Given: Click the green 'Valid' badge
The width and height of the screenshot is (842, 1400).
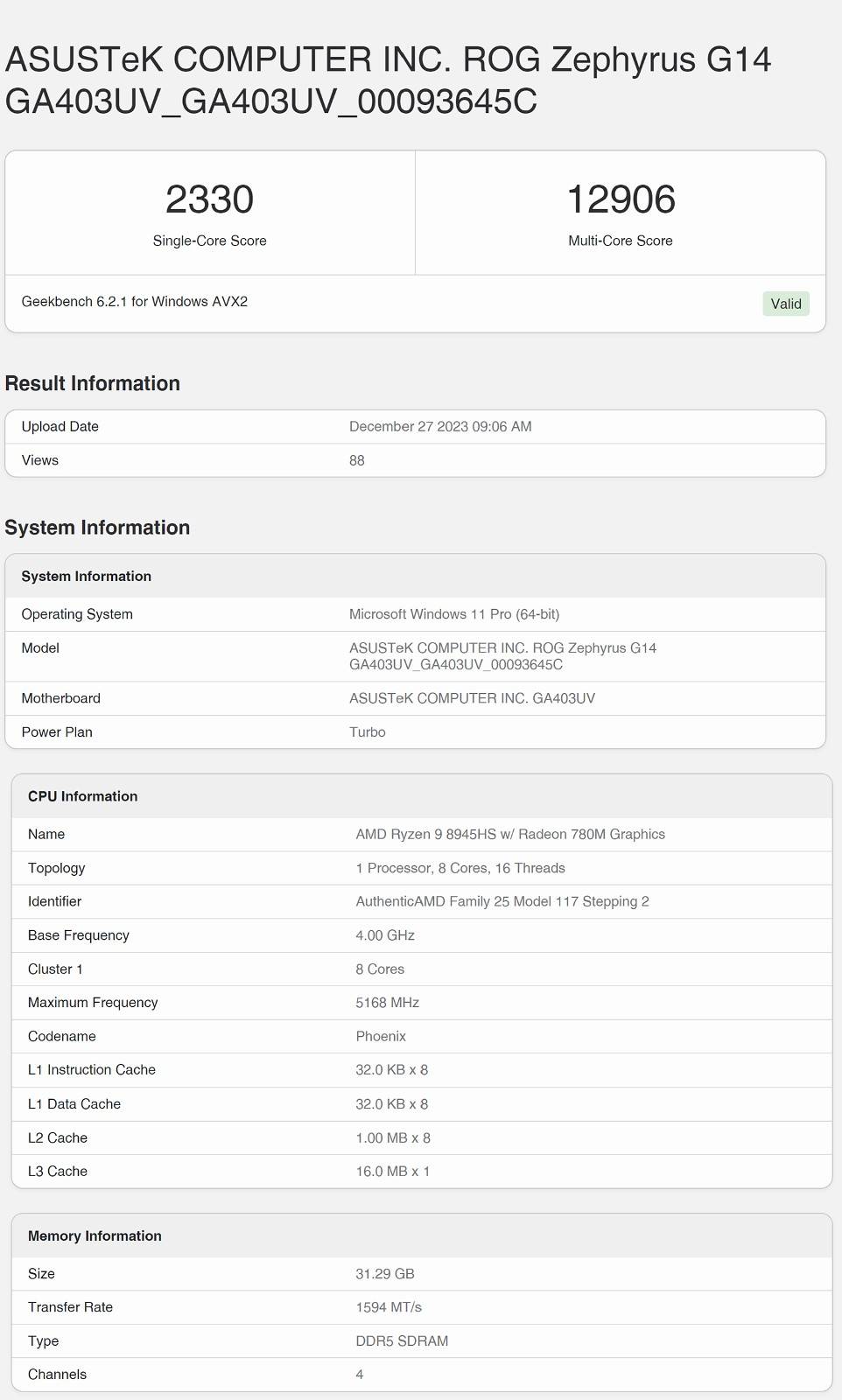Looking at the screenshot, I should pos(786,304).
